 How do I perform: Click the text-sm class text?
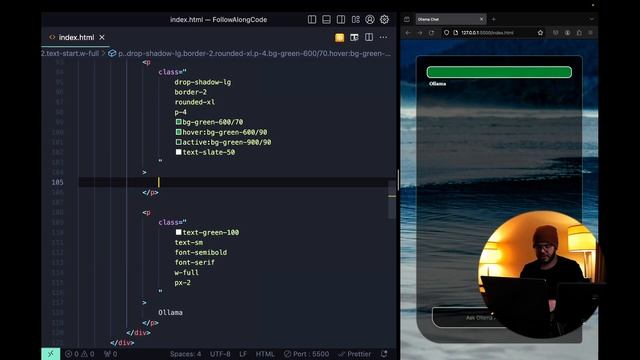coord(189,242)
